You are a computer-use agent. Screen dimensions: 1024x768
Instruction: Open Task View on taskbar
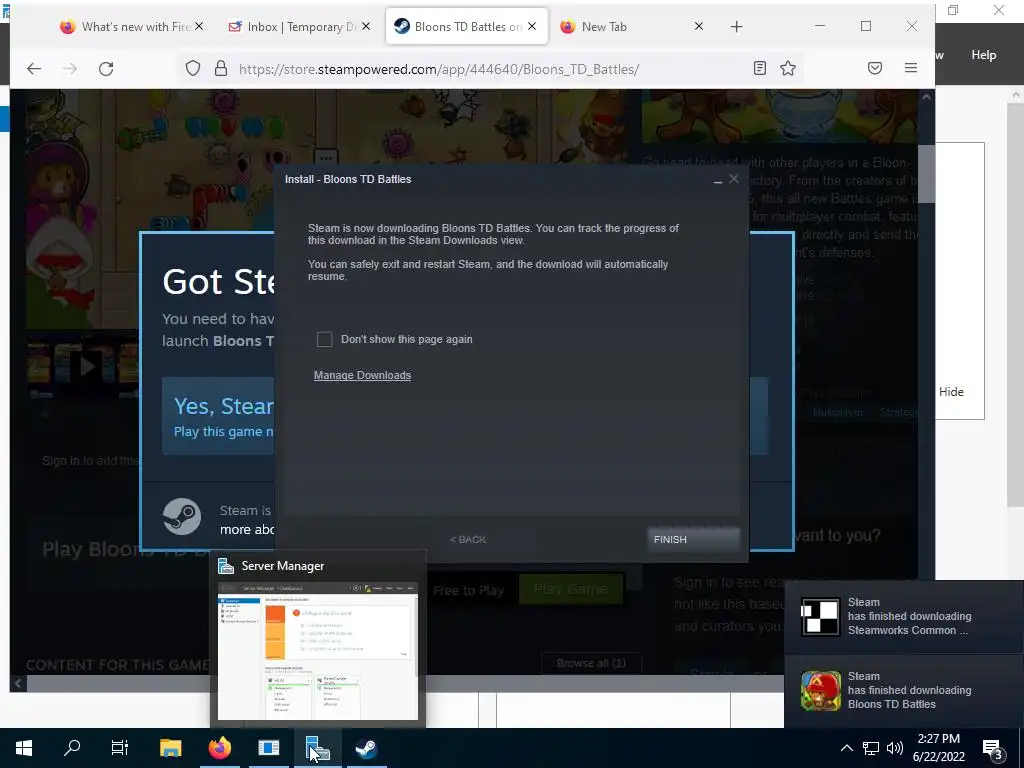[x=120, y=748]
